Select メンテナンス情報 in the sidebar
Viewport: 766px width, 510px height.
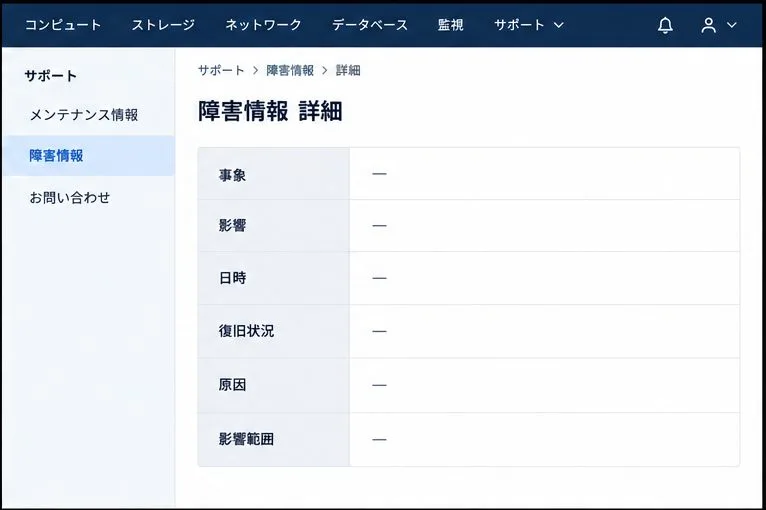coord(84,115)
